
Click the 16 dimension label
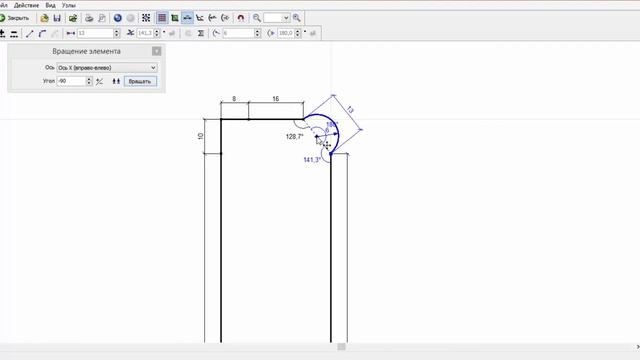[276, 99]
